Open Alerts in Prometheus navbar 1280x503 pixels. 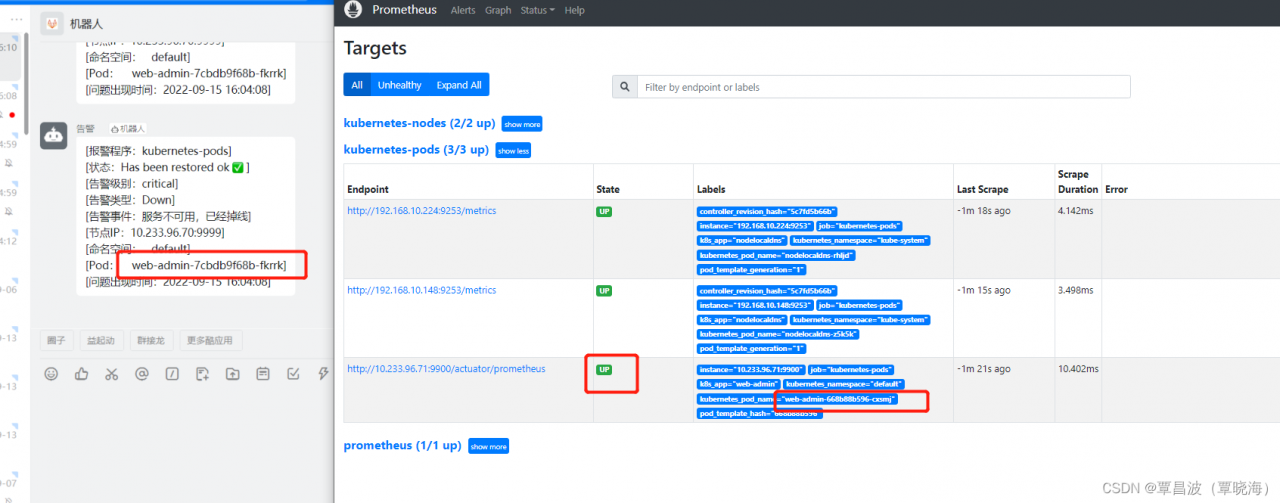click(x=463, y=10)
